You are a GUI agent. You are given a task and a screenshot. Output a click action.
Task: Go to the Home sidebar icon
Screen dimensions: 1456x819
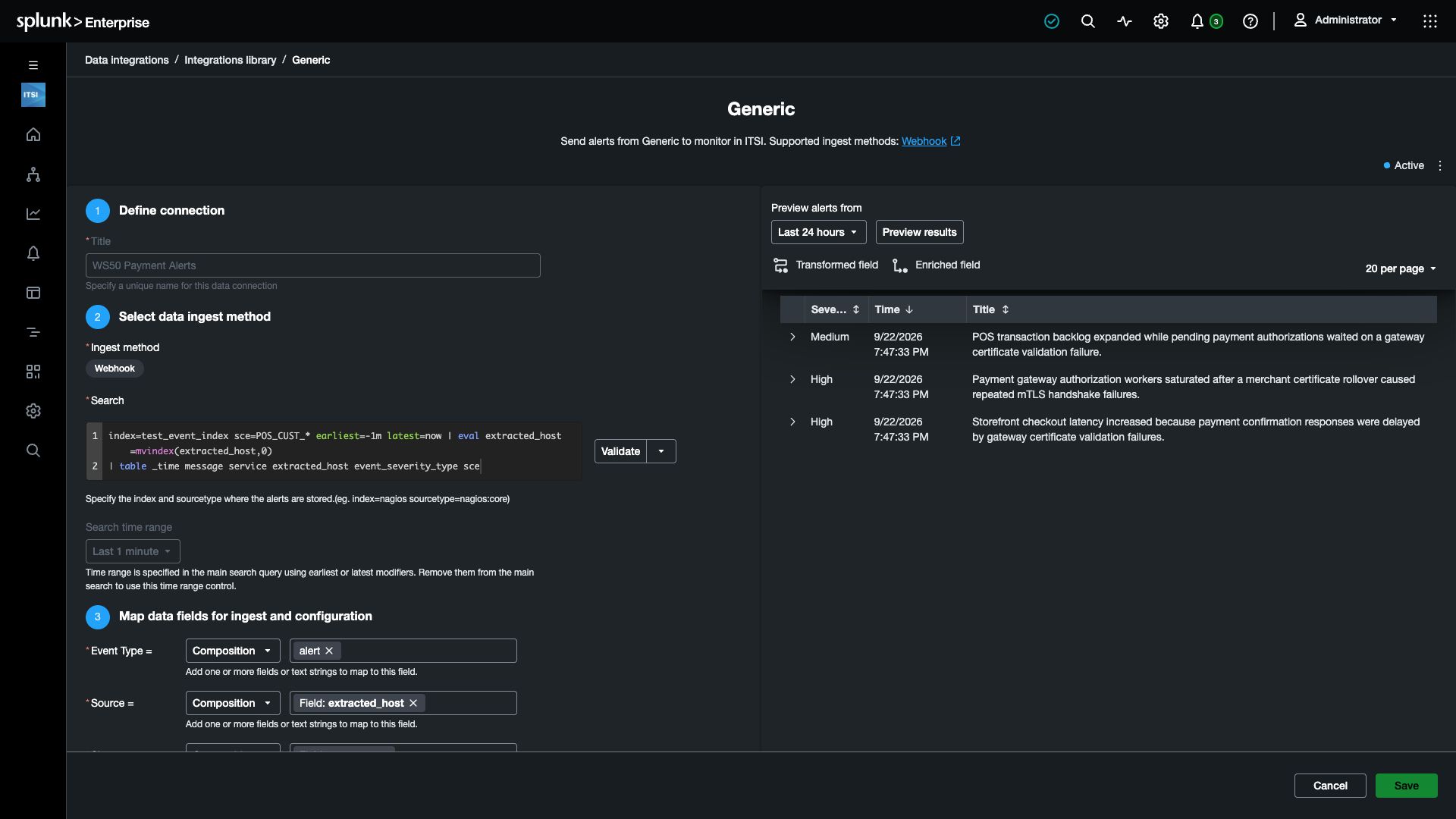[33, 134]
